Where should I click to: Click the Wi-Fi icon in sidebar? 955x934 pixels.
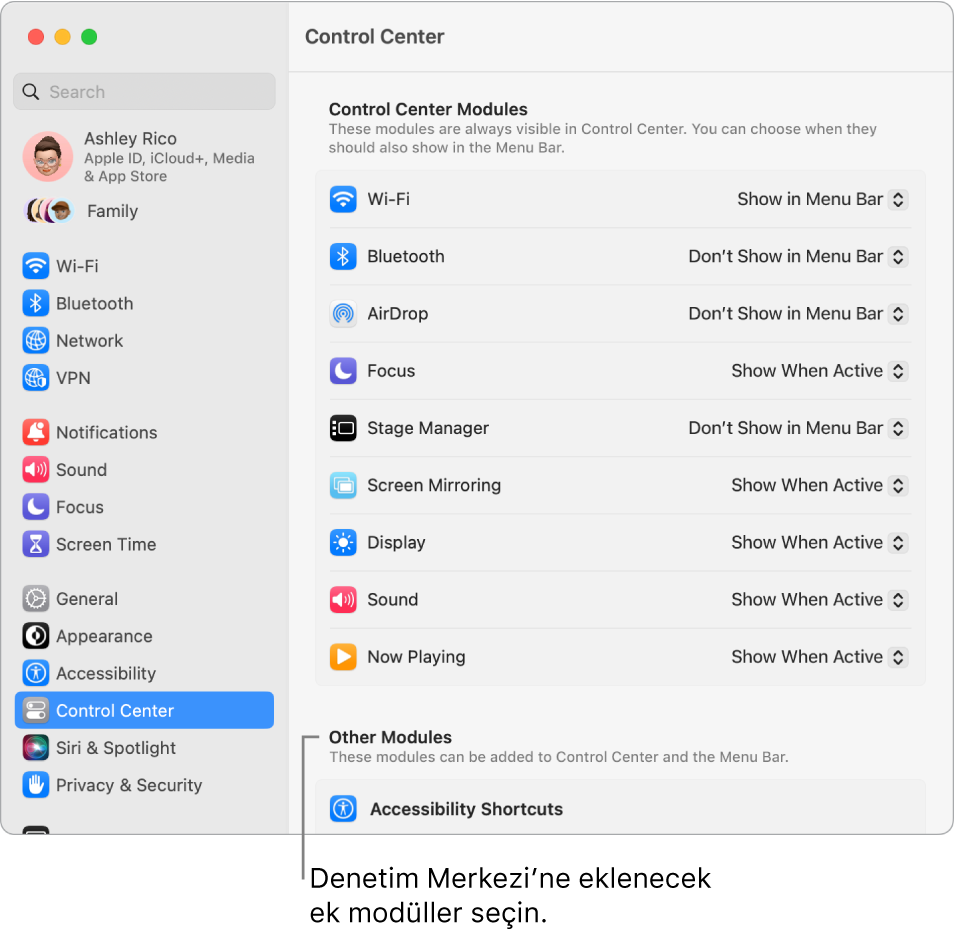tap(36, 266)
